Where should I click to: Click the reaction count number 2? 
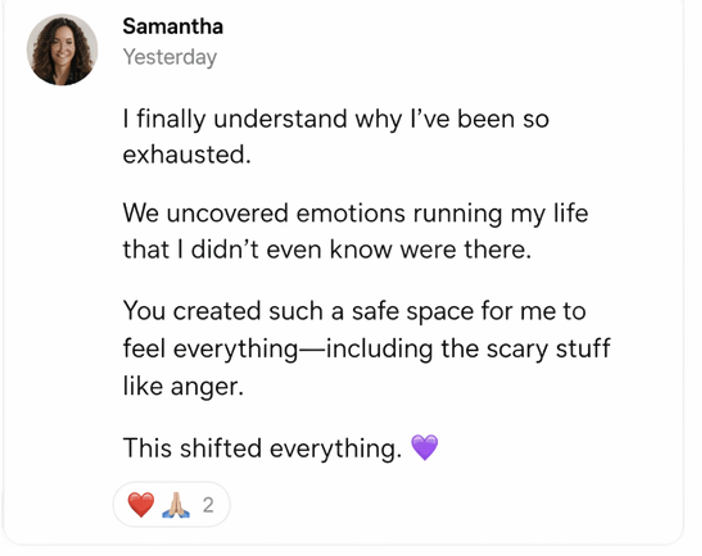coord(208,505)
